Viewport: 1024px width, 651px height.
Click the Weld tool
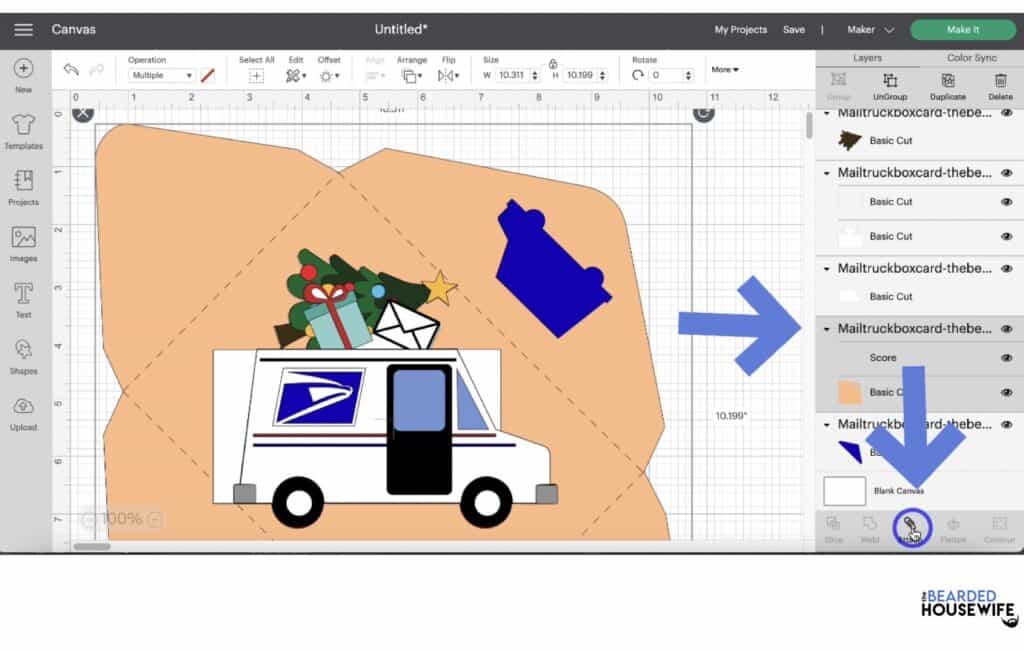click(x=869, y=530)
